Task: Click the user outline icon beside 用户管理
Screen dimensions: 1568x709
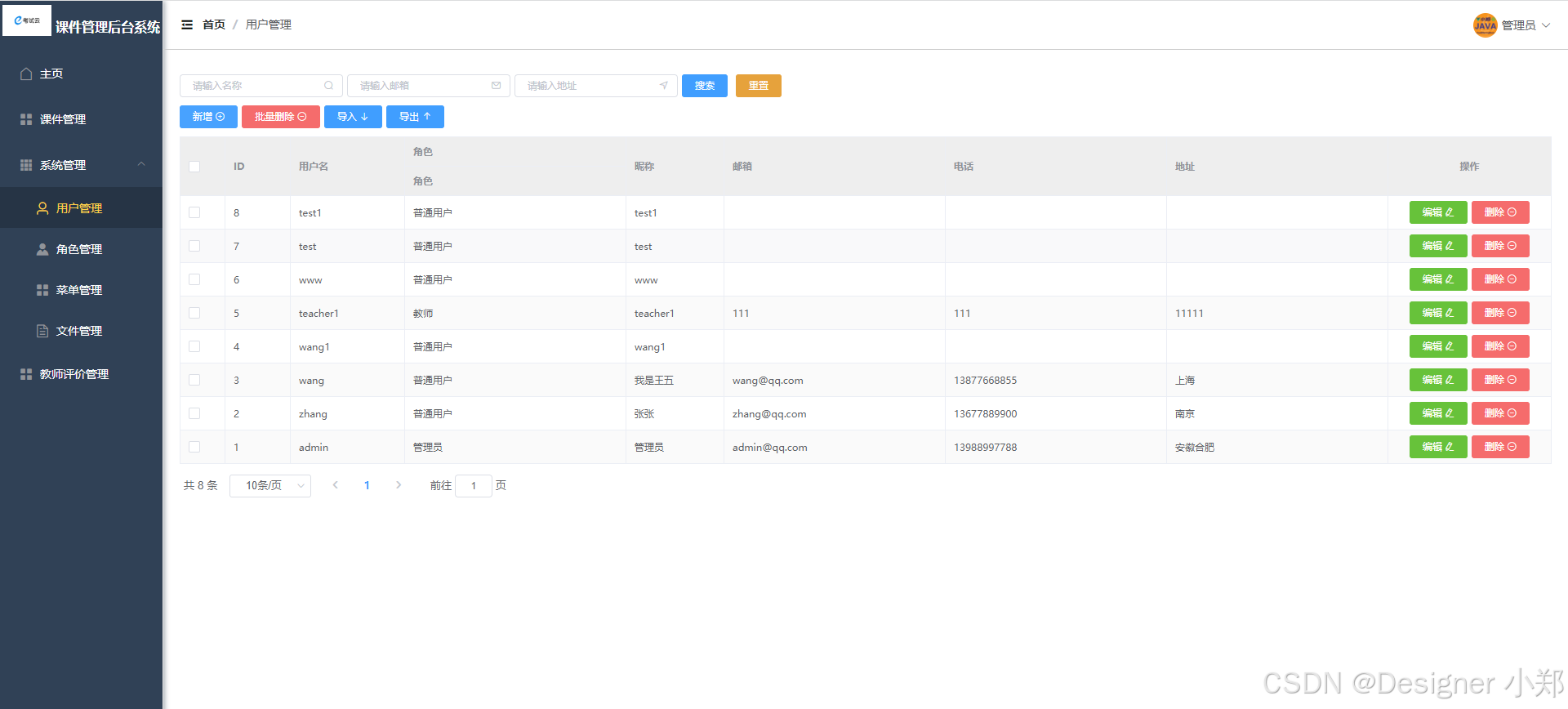Action: (x=42, y=208)
